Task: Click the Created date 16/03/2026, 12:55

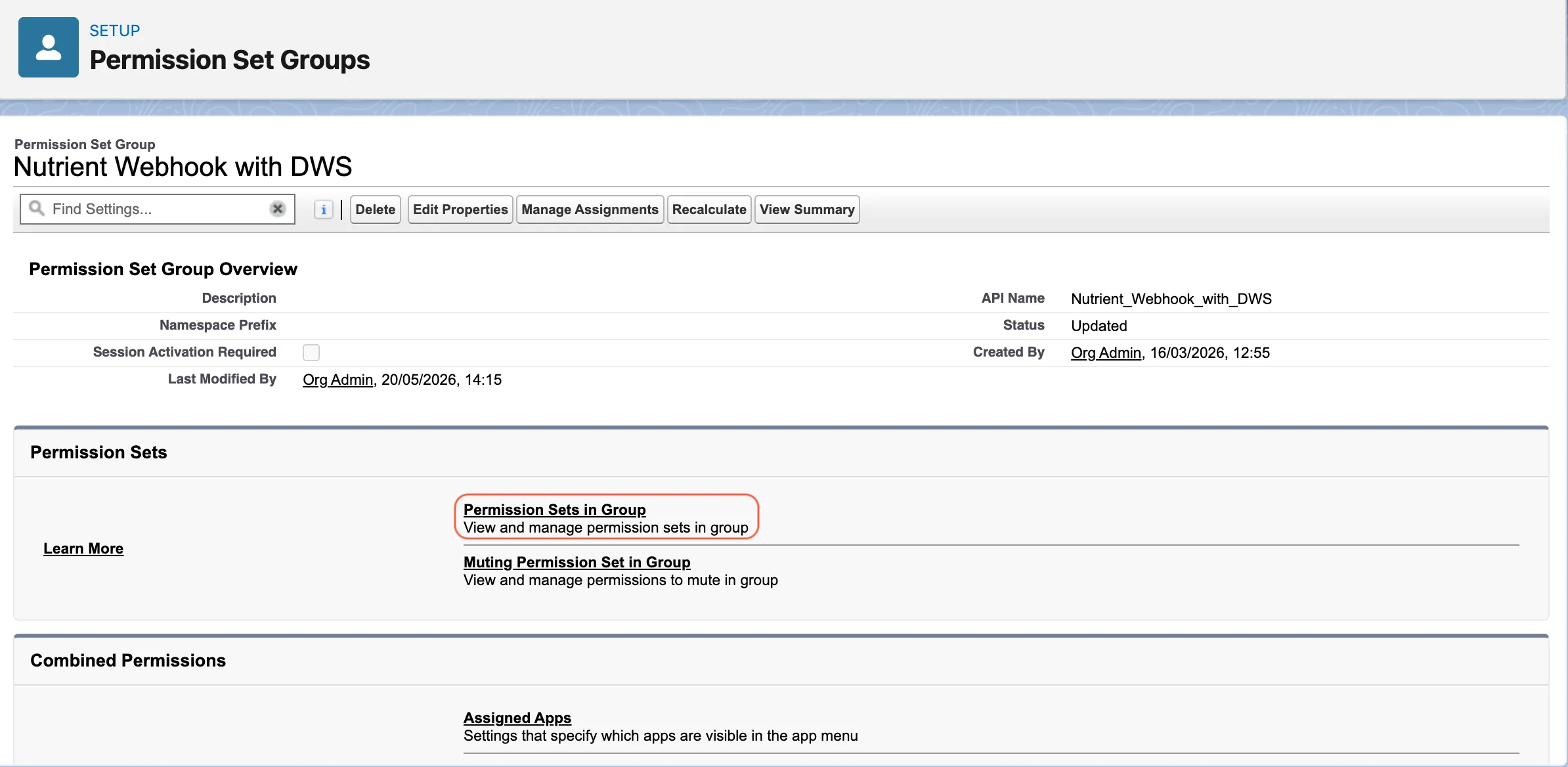Action: [x=1210, y=353]
